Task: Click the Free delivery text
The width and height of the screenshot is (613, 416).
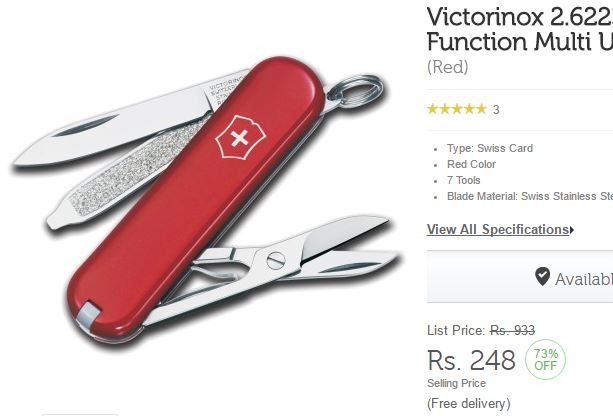Action: (x=469, y=403)
